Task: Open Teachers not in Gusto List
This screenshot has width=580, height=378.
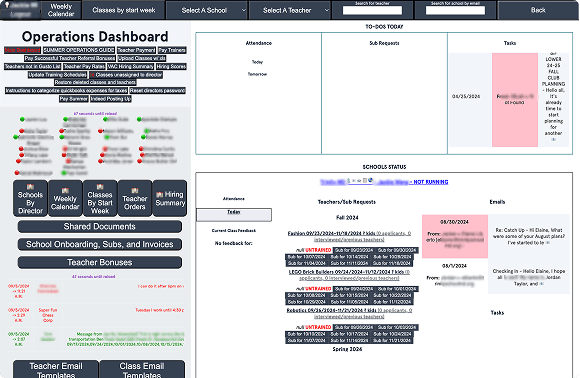Action: (x=33, y=66)
